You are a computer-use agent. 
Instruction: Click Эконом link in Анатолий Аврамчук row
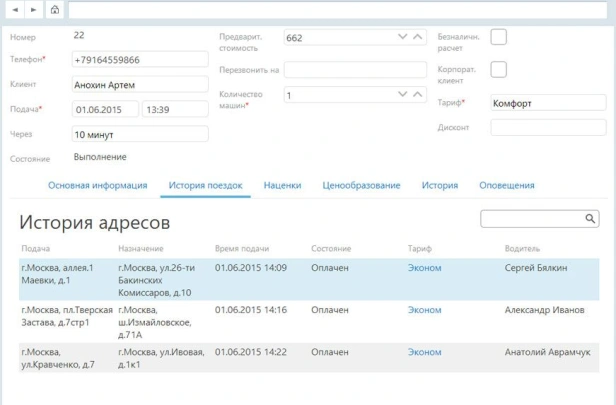(424, 352)
